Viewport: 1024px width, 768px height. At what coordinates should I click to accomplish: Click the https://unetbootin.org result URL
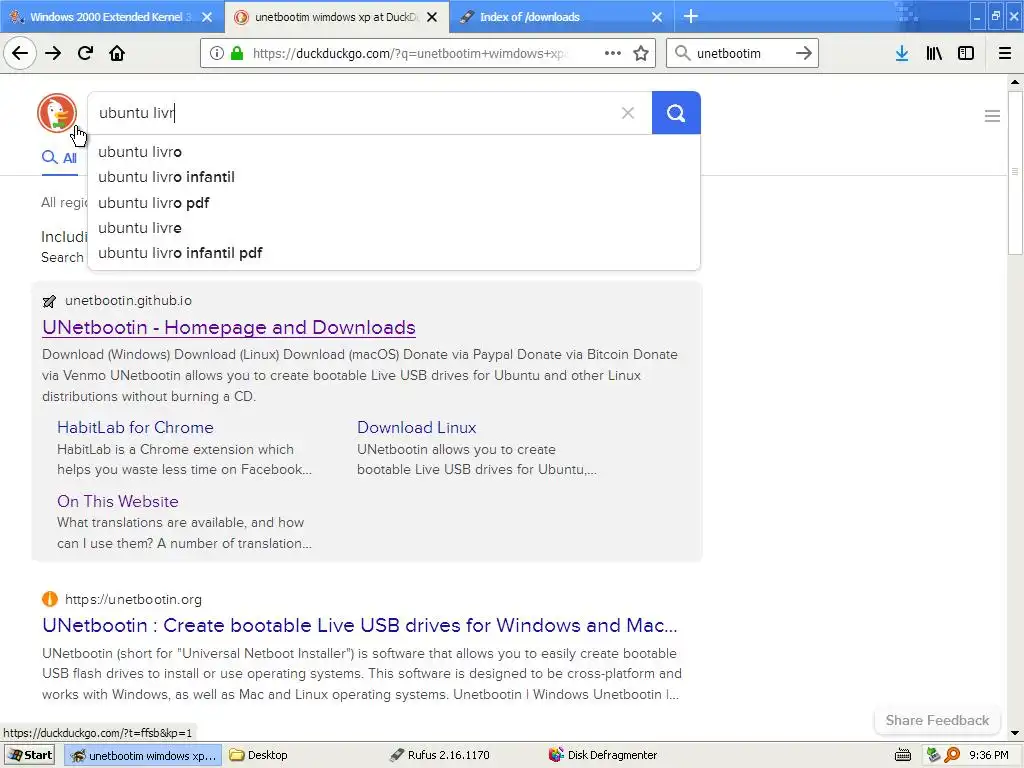(133, 599)
